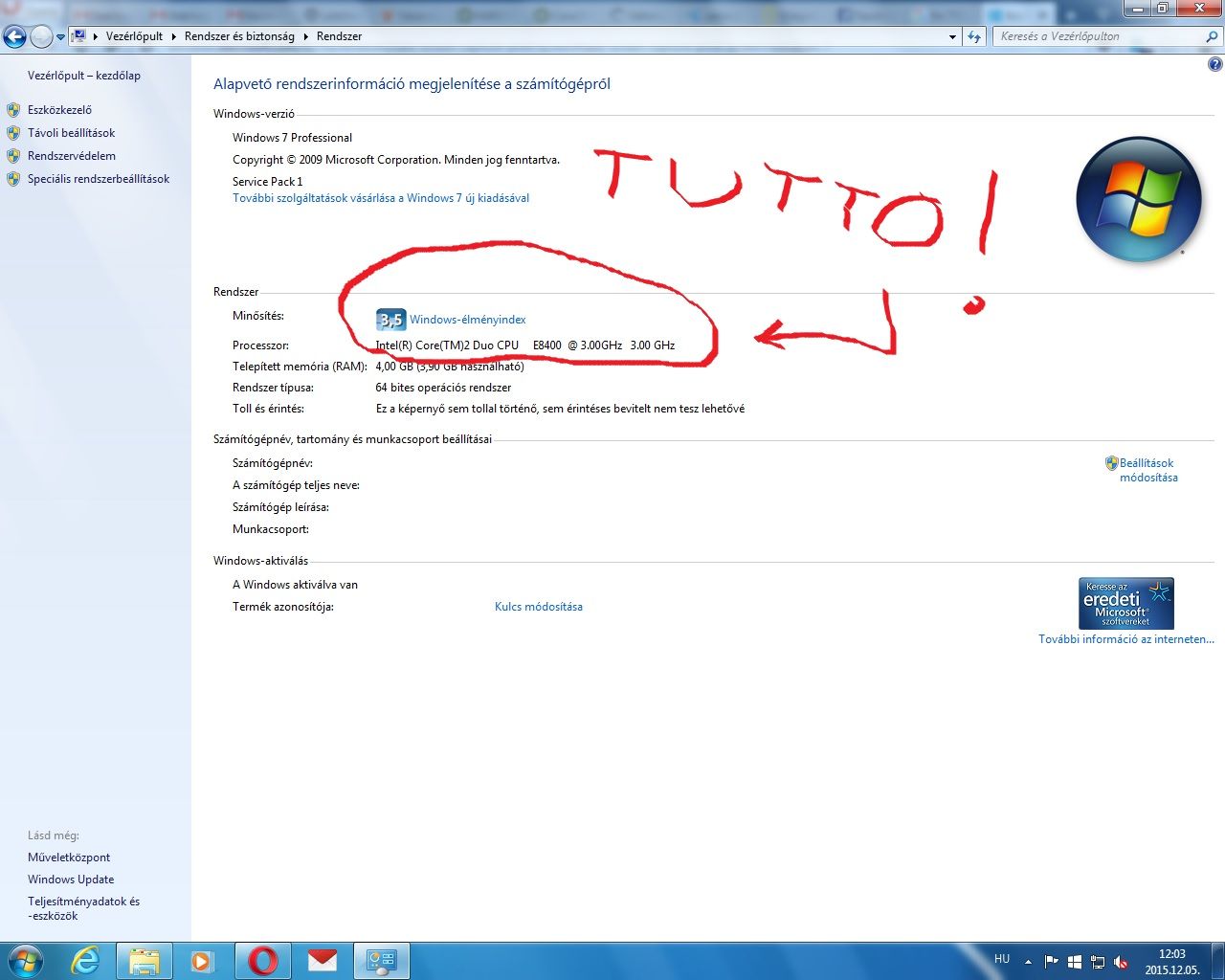
Task: Click the Kulcs módosítása link
Action: pos(539,607)
